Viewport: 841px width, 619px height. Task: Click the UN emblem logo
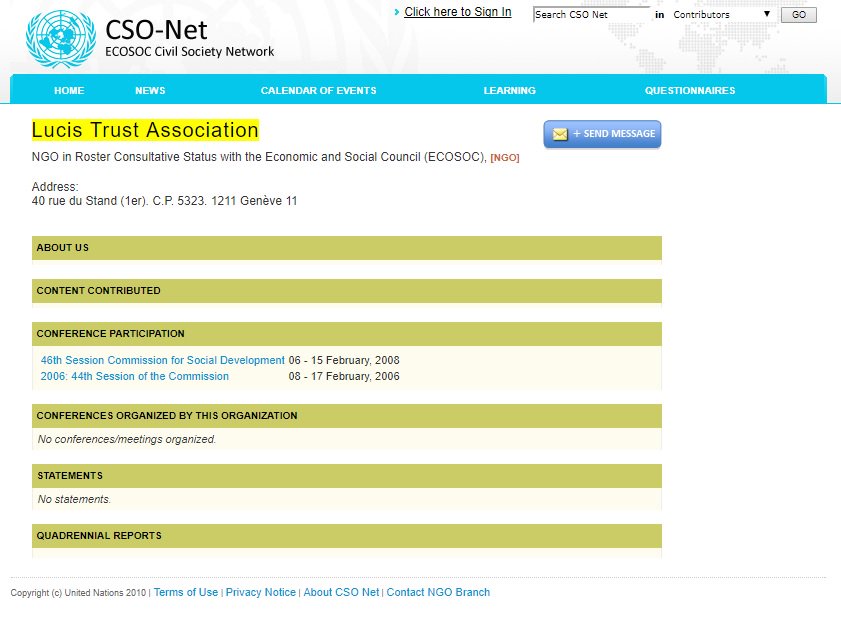click(x=61, y=39)
